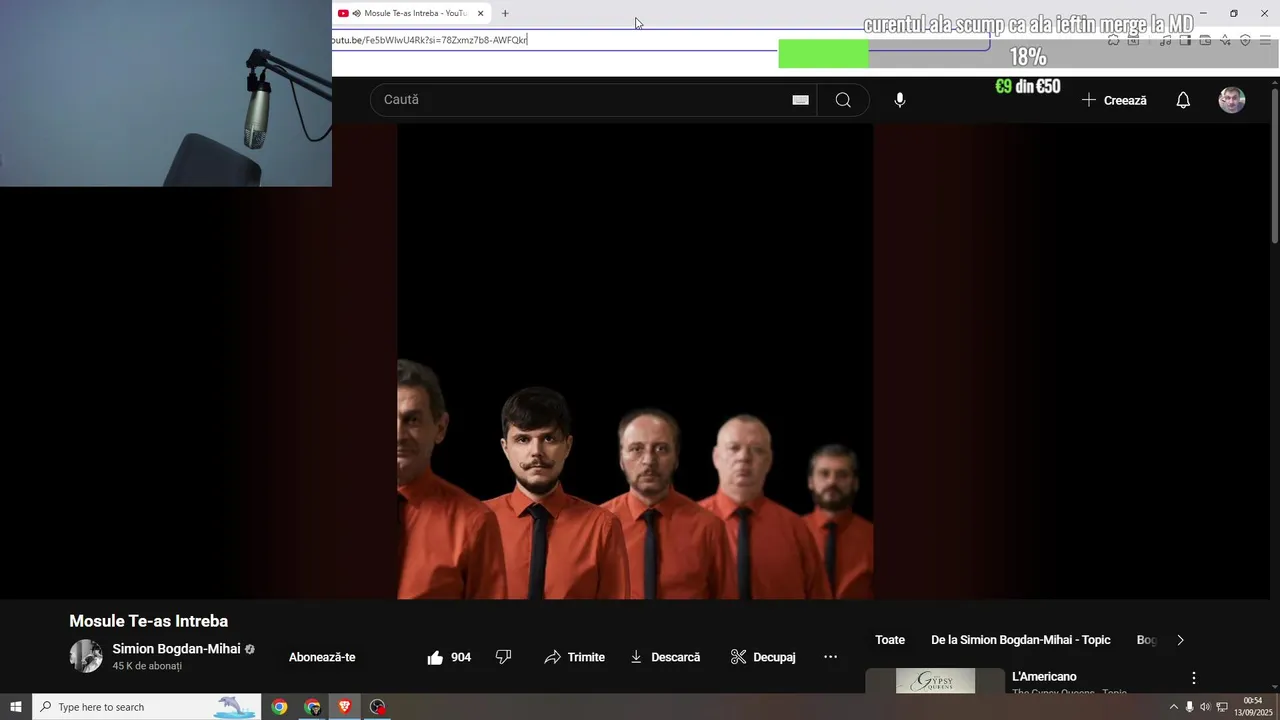Open Decupaj clip tool
This screenshot has width=1280, height=720.
(763, 657)
